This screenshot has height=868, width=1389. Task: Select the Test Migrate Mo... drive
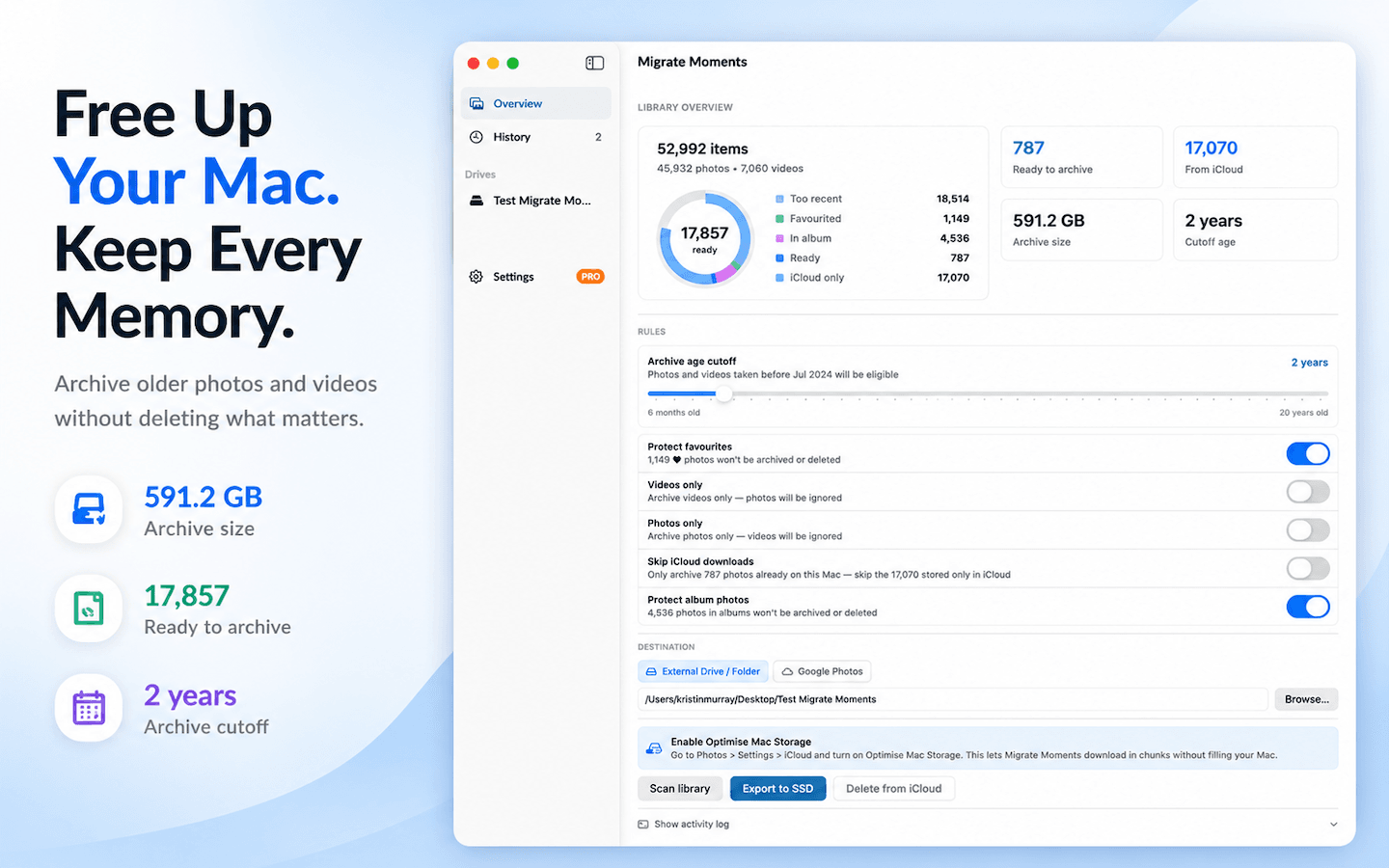tap(536, 201)
